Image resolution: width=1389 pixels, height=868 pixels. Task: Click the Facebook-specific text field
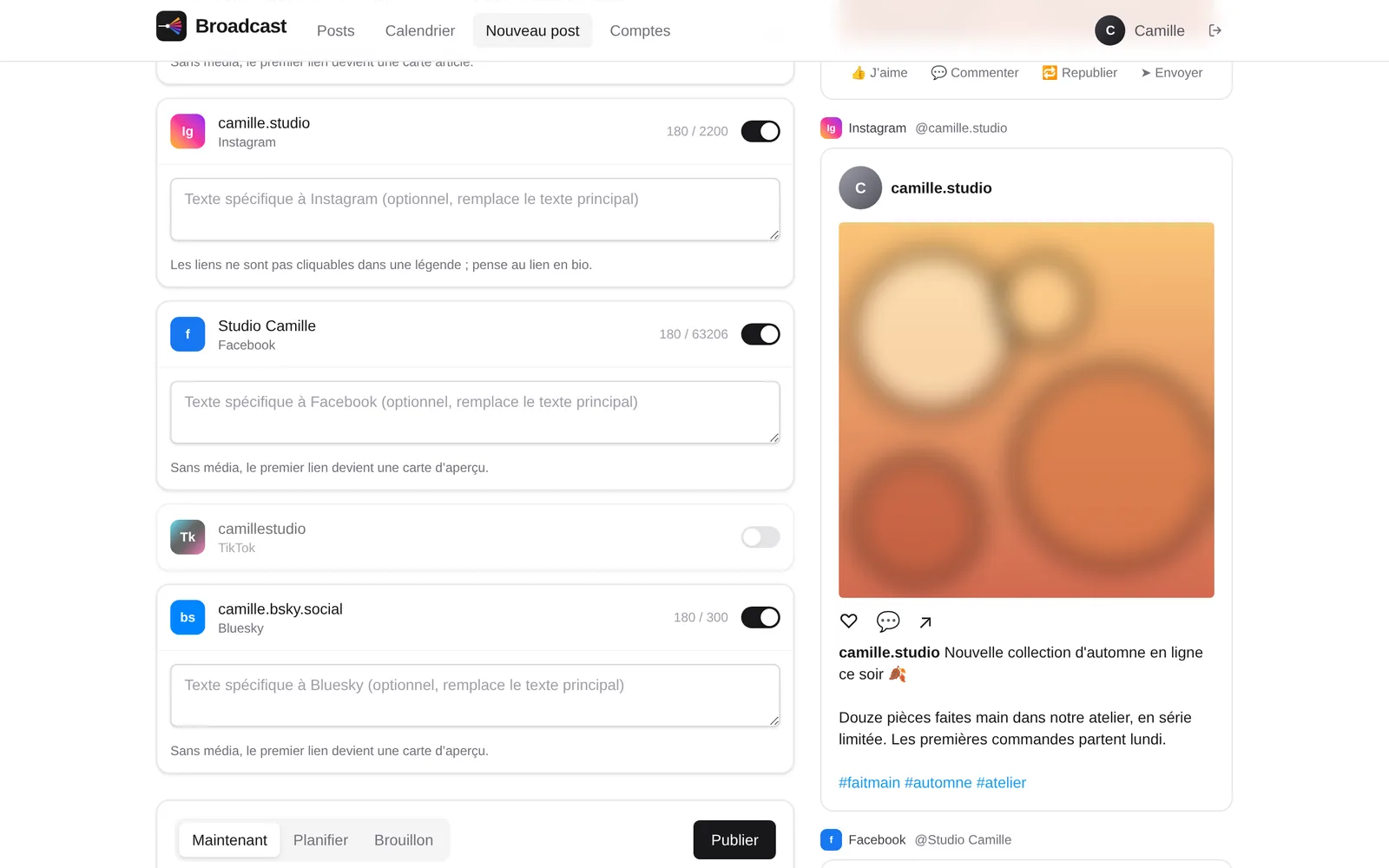tap(475, 412)
